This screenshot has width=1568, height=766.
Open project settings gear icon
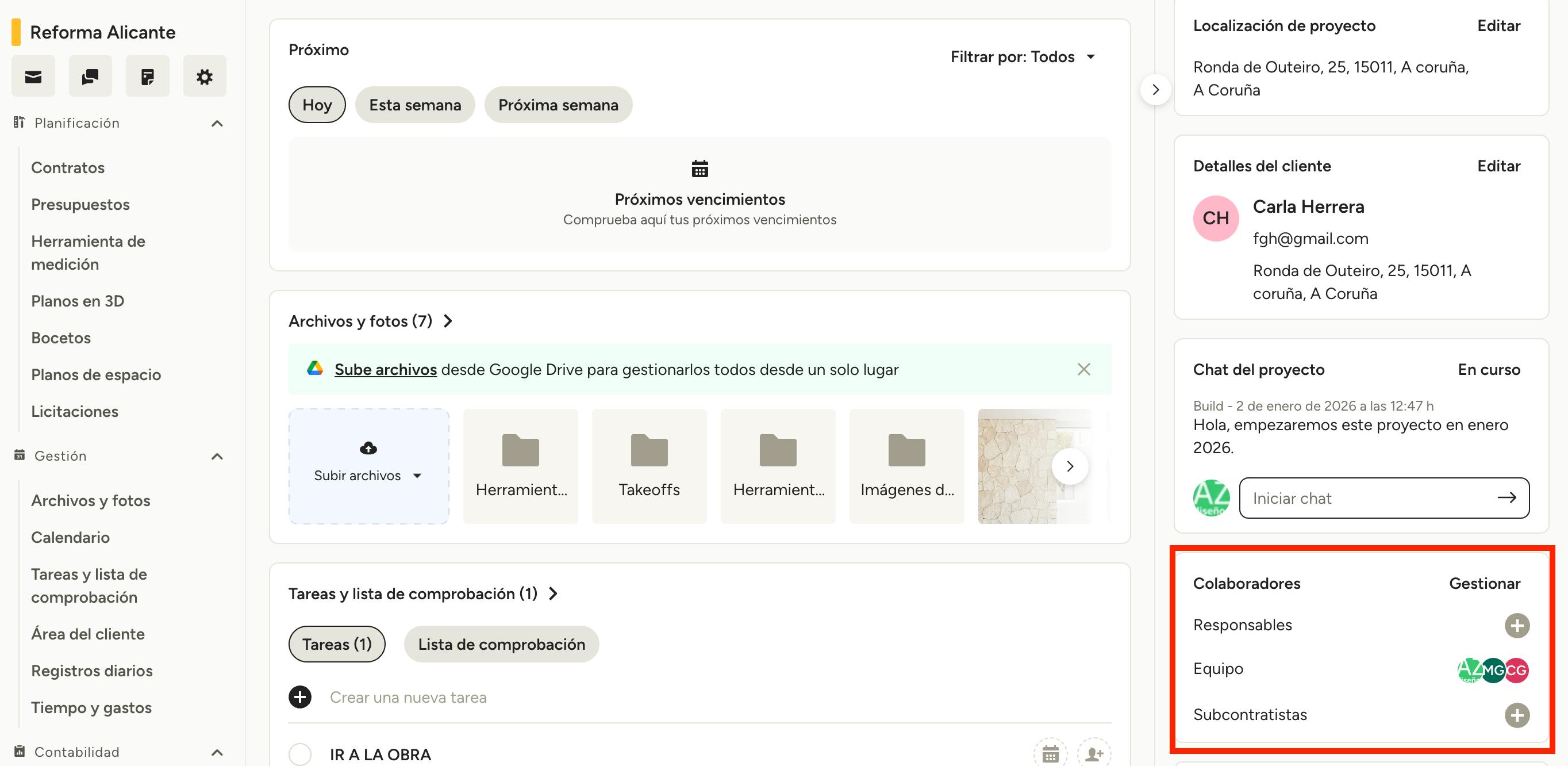click(205, 76)
